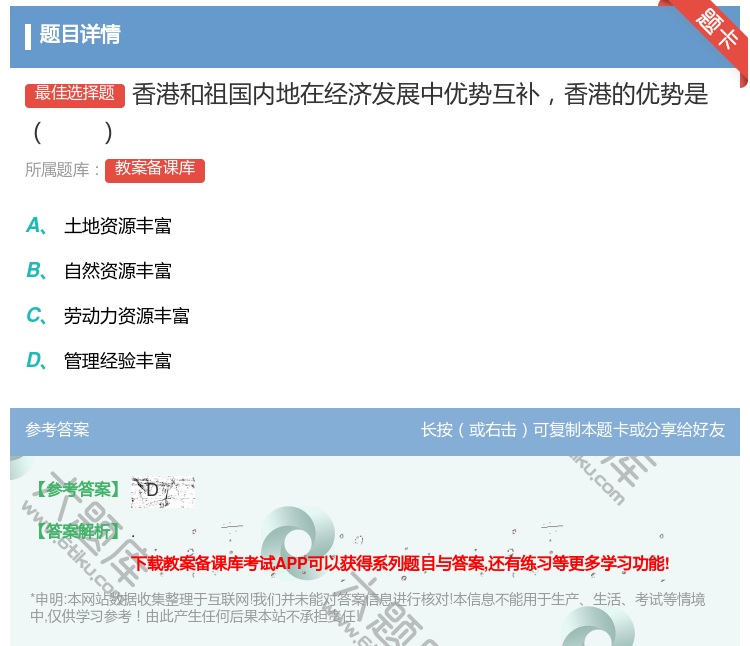750x646 pixels.
Task: Click the white bar icon beside 题目详情
Action: point(28,35)
